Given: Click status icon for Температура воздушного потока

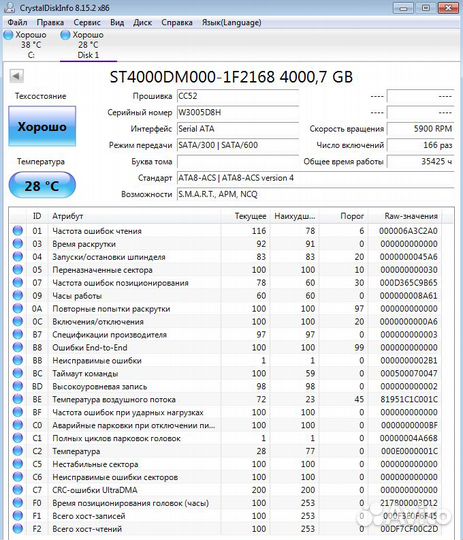Looking at the screenshot, I should pyautogui.click(x=18, y=399).
